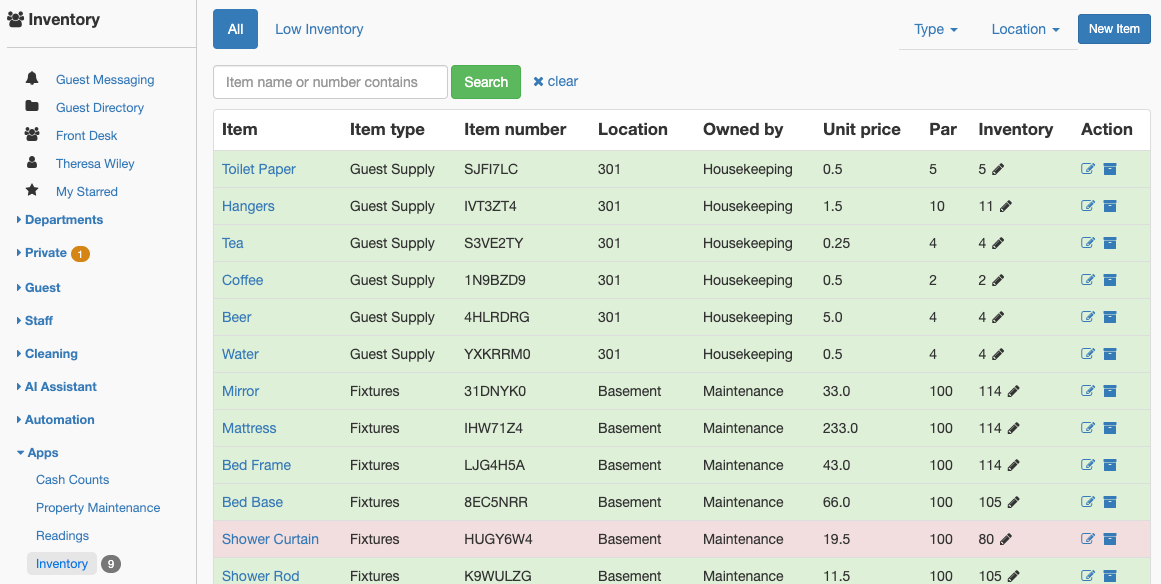1161x584 pixels.
Task: Click the Unit price column header
Action: pyautogui.click(x=861, y=130)
